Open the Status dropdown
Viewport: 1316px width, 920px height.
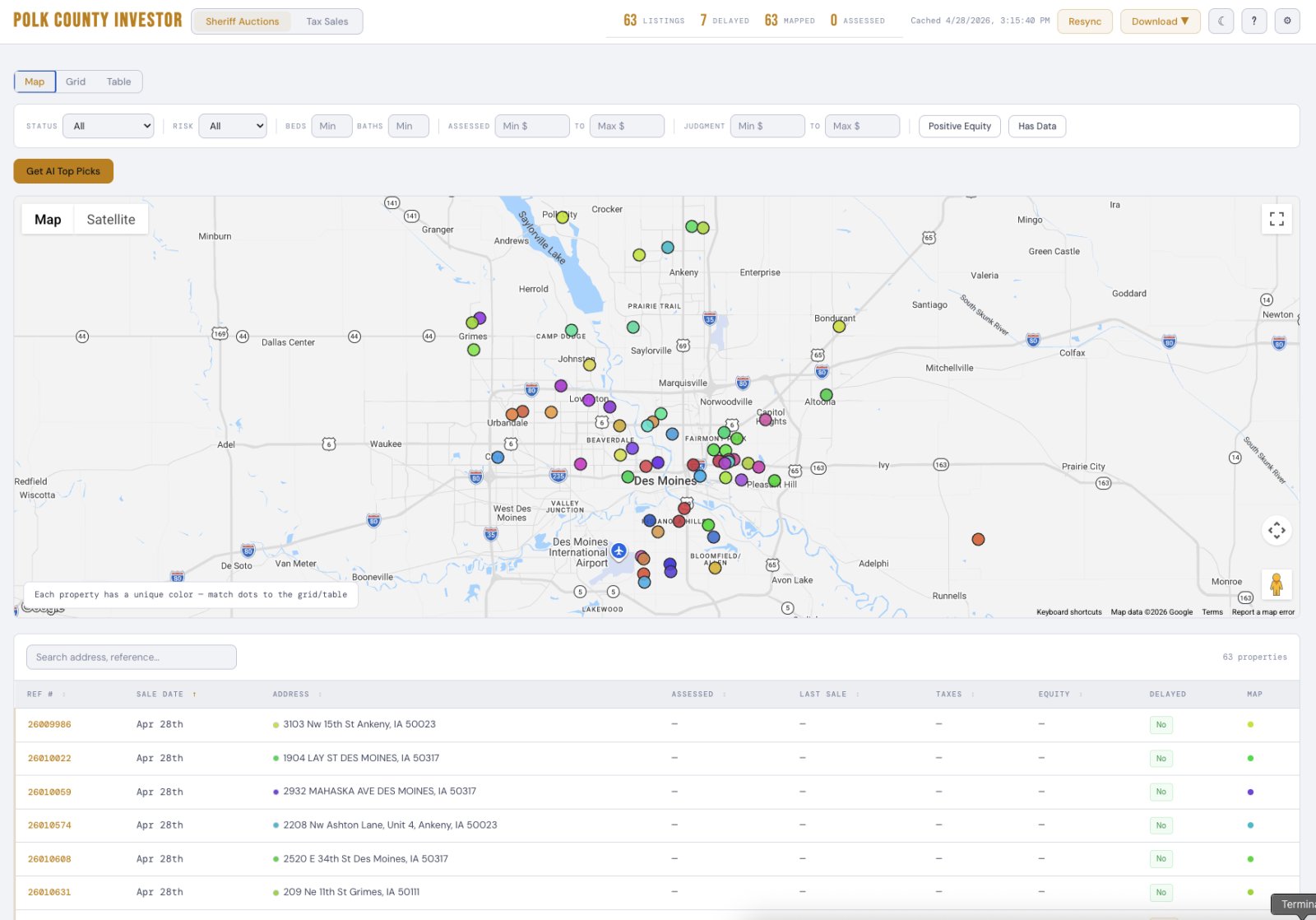pos(108,126)
